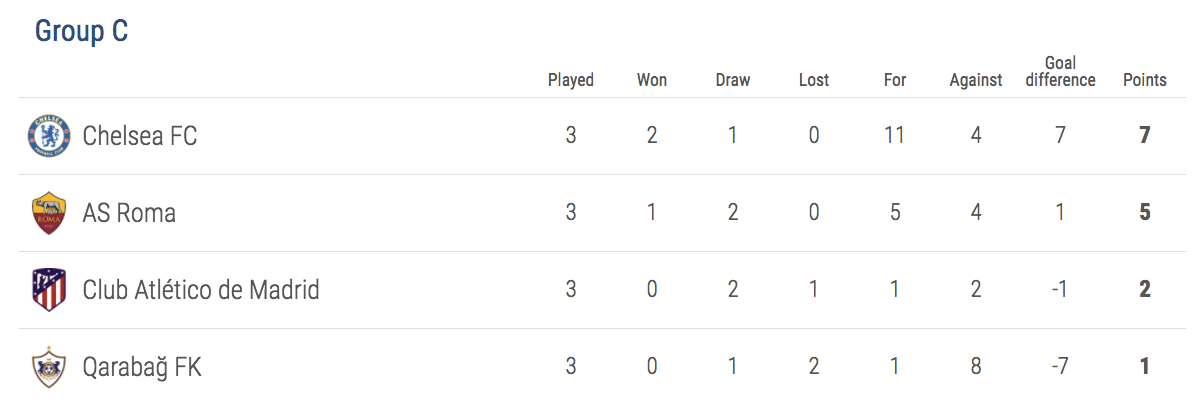Open Club Atlético de Madrid team page
The height and width of the screenshot is (417, 1204).
pyautogui.click(x=201, y=290)
